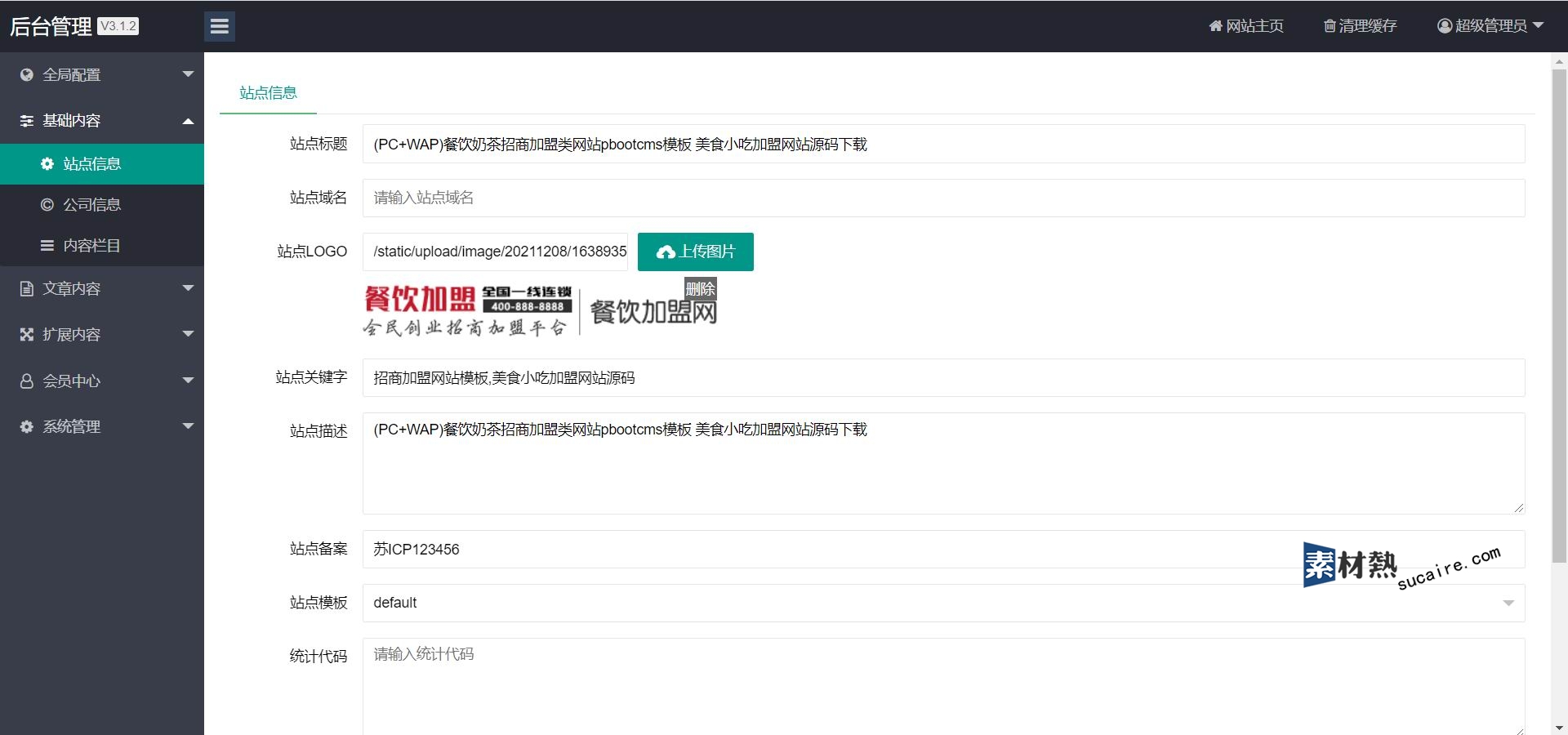Click the cogs icon beside 系统管理

tap(27, 426)
